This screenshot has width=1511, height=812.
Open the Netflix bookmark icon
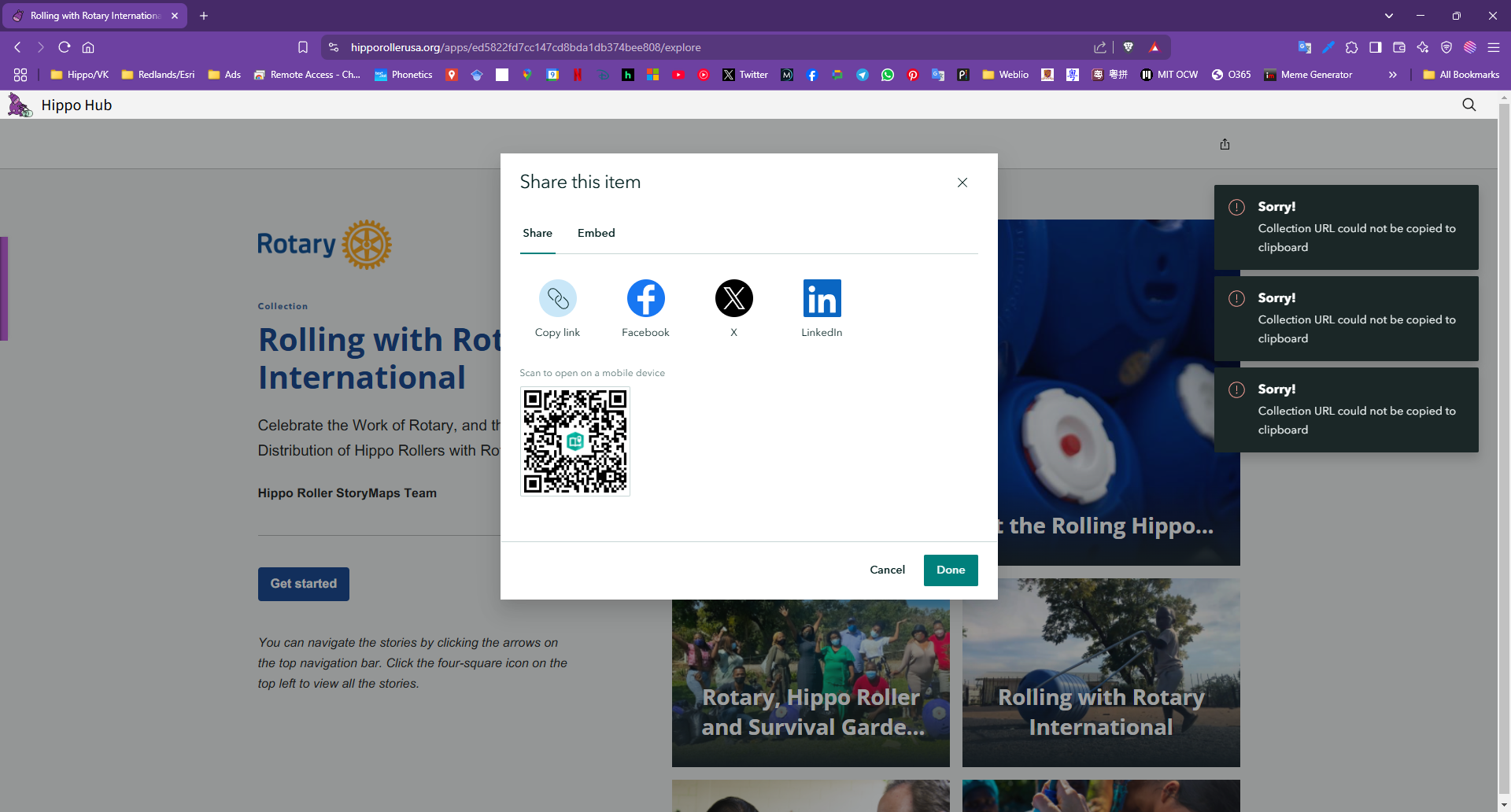click(578, 75)
